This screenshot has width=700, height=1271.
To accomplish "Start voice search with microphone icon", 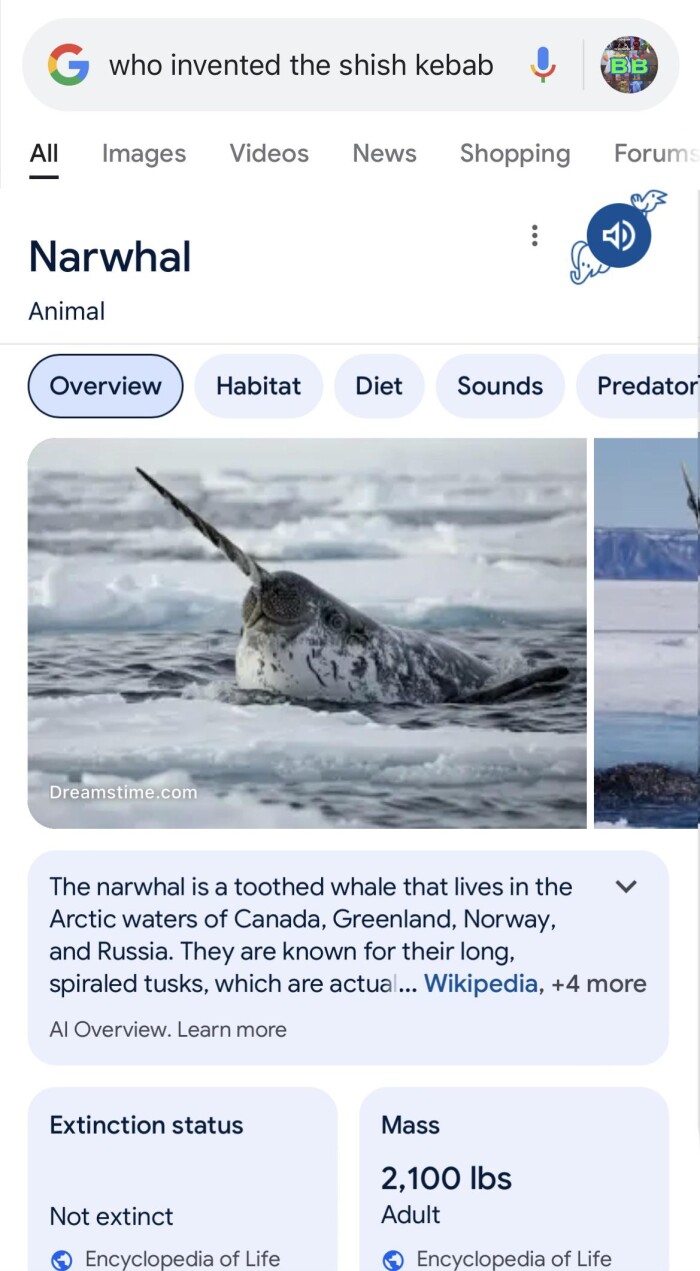I will [543, 66].
